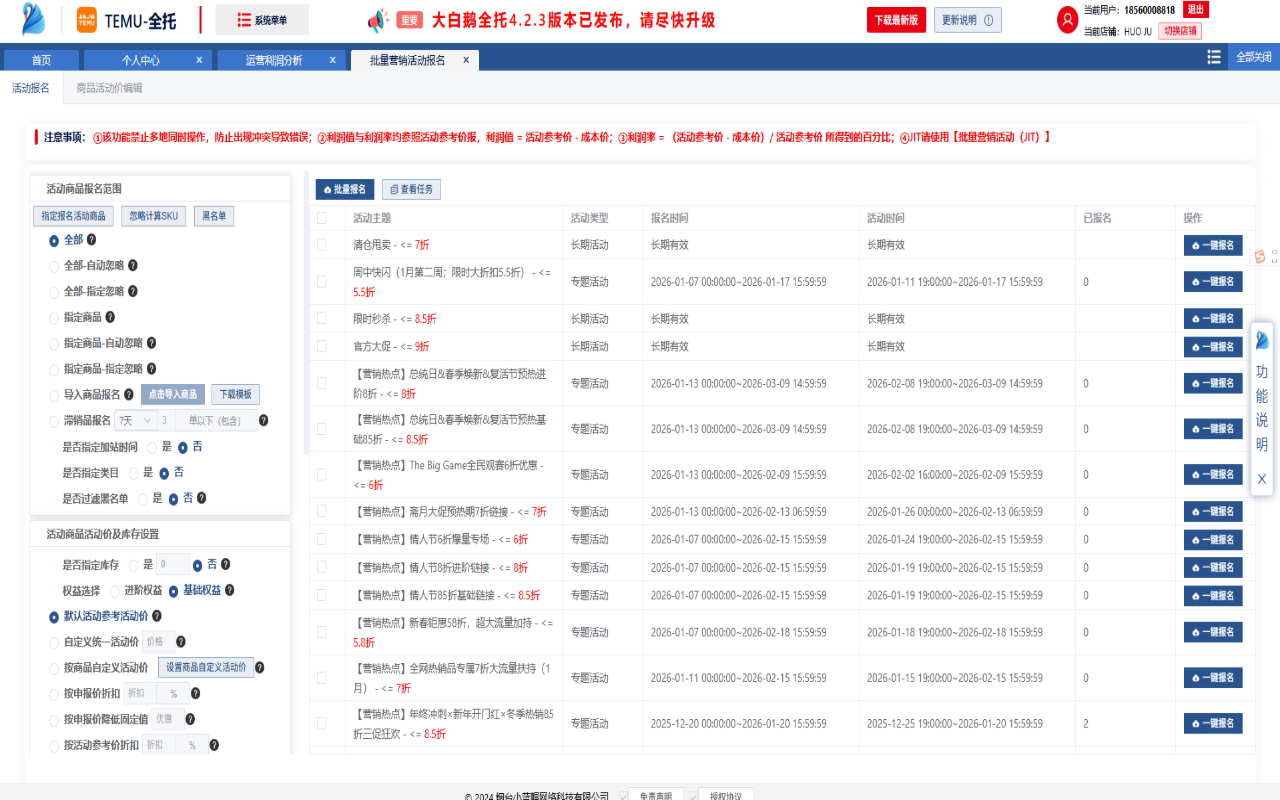Screen dimensions: 1280x800
Task: Click the red user avatar icon
Action: (x=1068, y=20)
